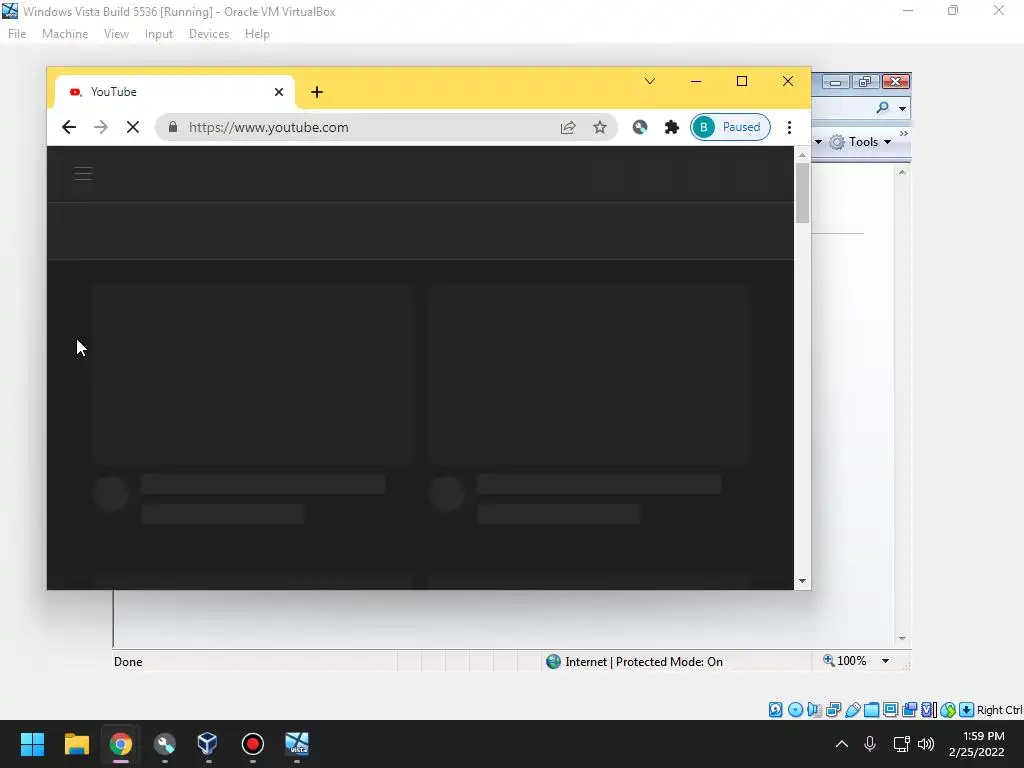Image resolution: width=1024 pixels, height=768 pixels.
Task: Click the Internet Explorer search magnifier icon
Action: click(x=883, y=108)
